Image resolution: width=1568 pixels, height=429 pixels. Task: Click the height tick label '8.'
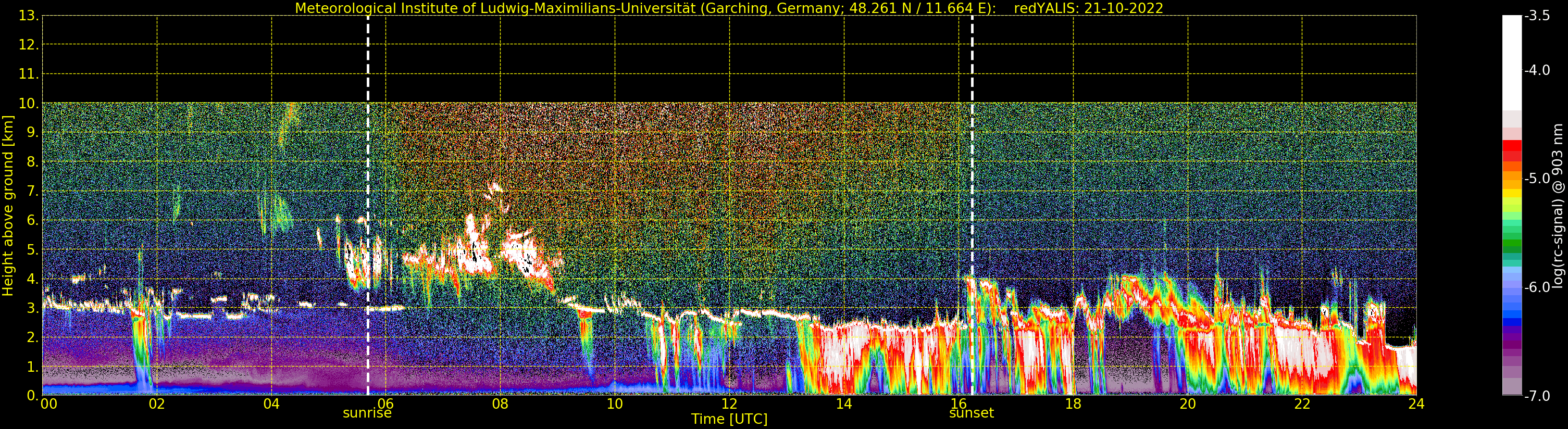[x=33, y=162]
